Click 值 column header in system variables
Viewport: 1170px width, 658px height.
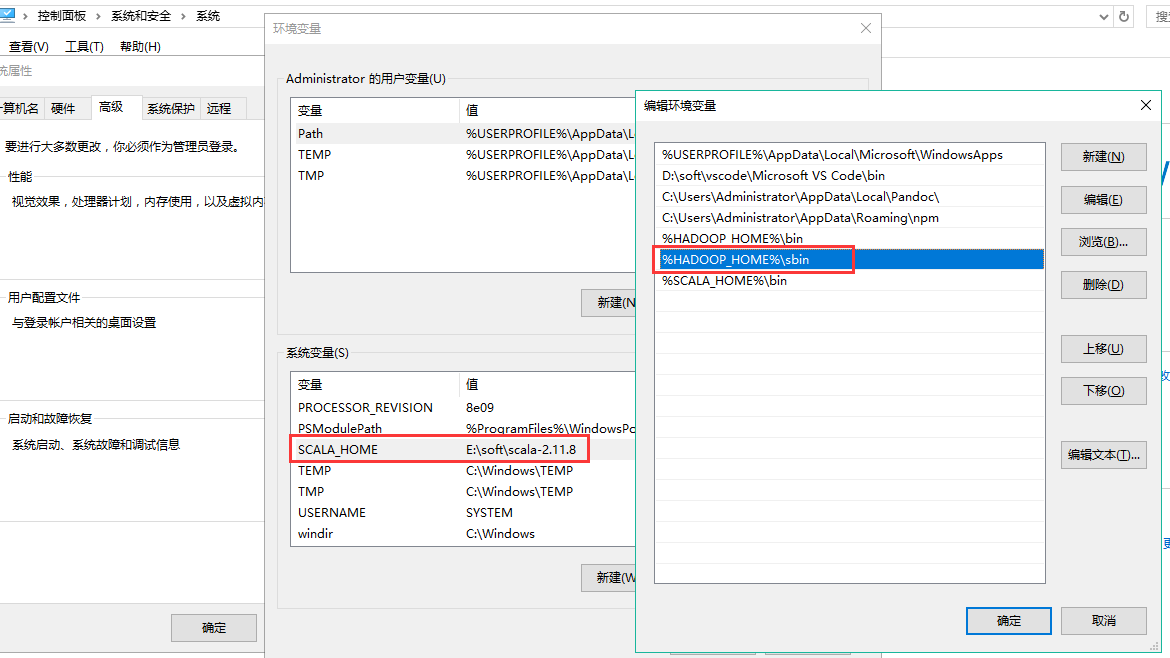(x=548, y=384)
